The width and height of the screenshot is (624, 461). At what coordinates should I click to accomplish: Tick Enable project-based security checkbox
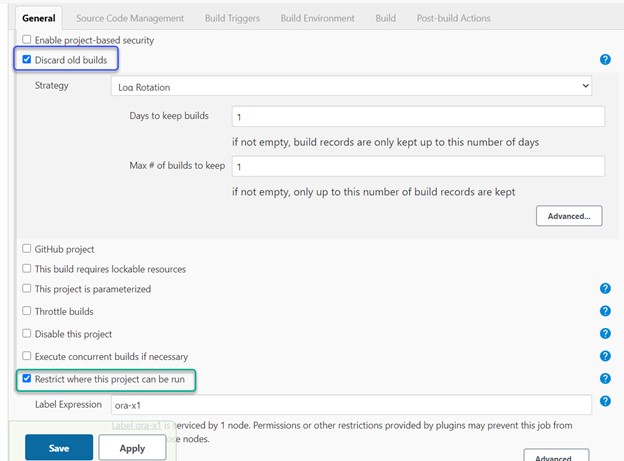pyautogui.click(x=27, y=40)
